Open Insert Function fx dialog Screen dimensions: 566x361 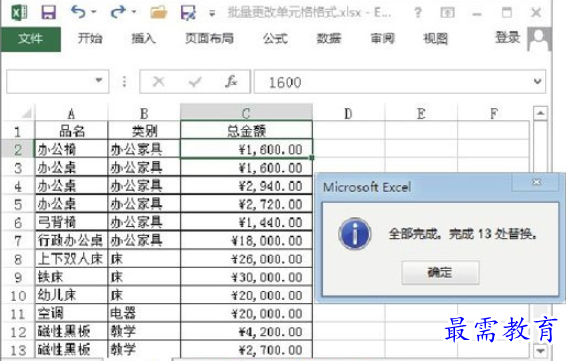pos(231,82)
